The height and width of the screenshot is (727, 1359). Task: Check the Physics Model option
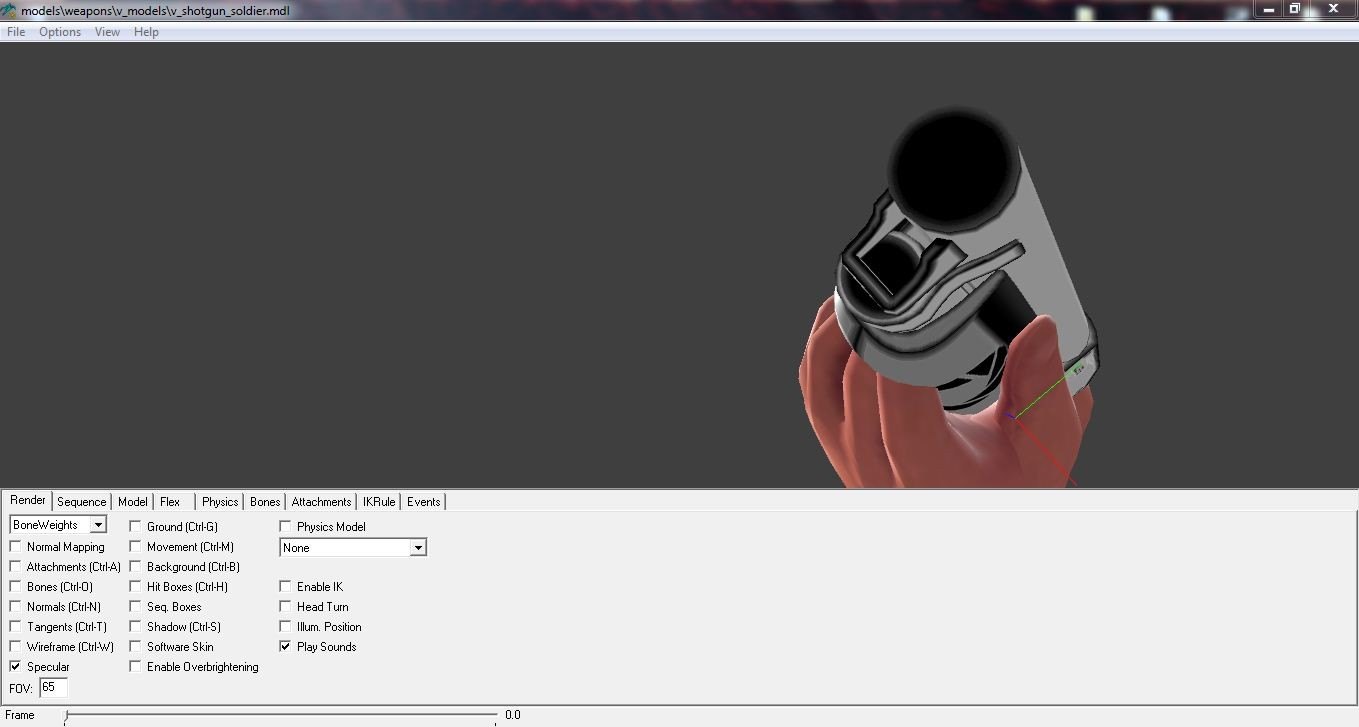click(x=285, y=527)
